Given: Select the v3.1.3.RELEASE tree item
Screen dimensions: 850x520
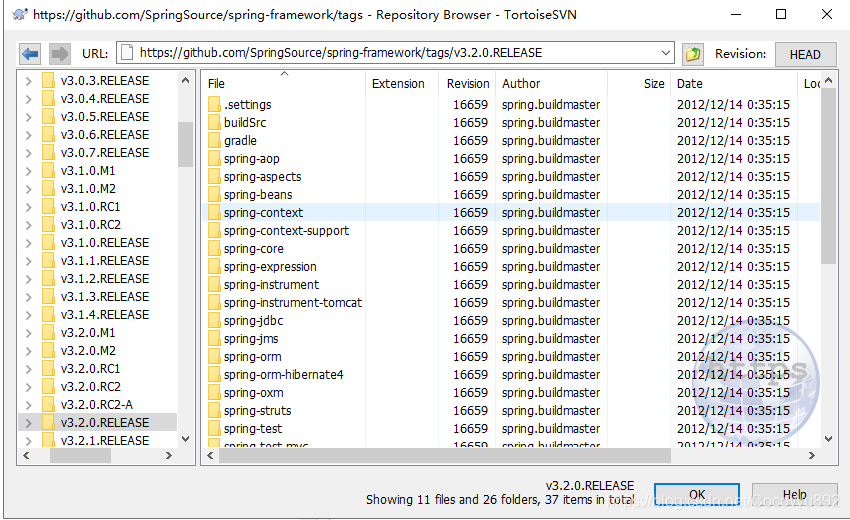Looking at the screenshot, I should 105,297.
